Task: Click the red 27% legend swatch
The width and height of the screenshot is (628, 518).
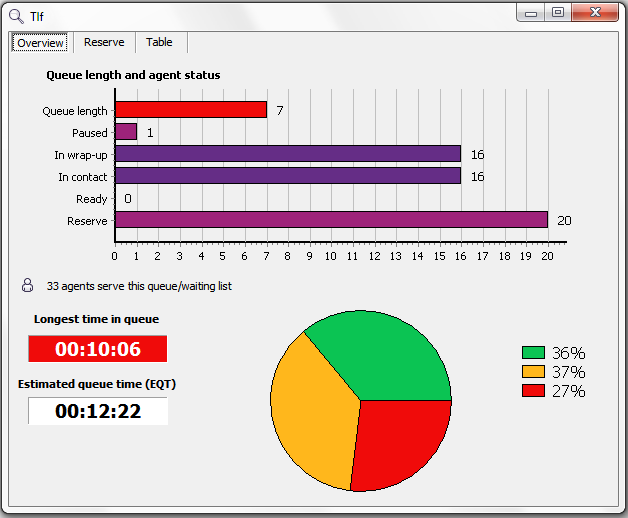Action: click(533, 391)
